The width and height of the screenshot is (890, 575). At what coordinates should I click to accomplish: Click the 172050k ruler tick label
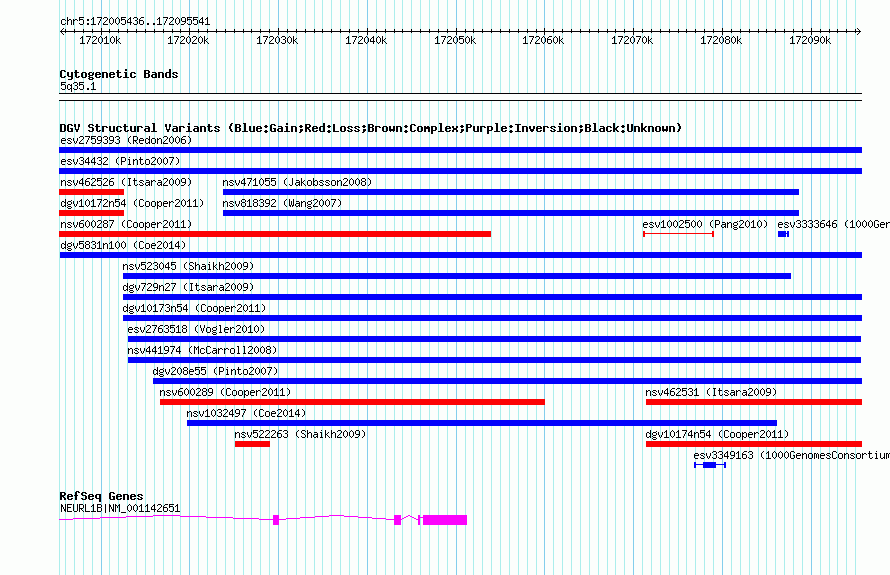pyautogui.click(x=455, y=40)
